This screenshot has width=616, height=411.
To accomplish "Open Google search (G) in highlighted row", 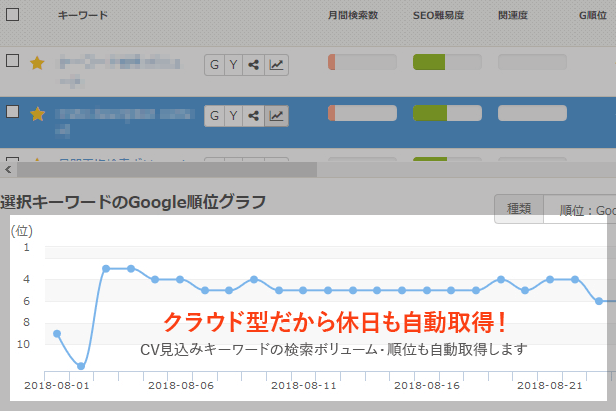I will tap(214, 116).
